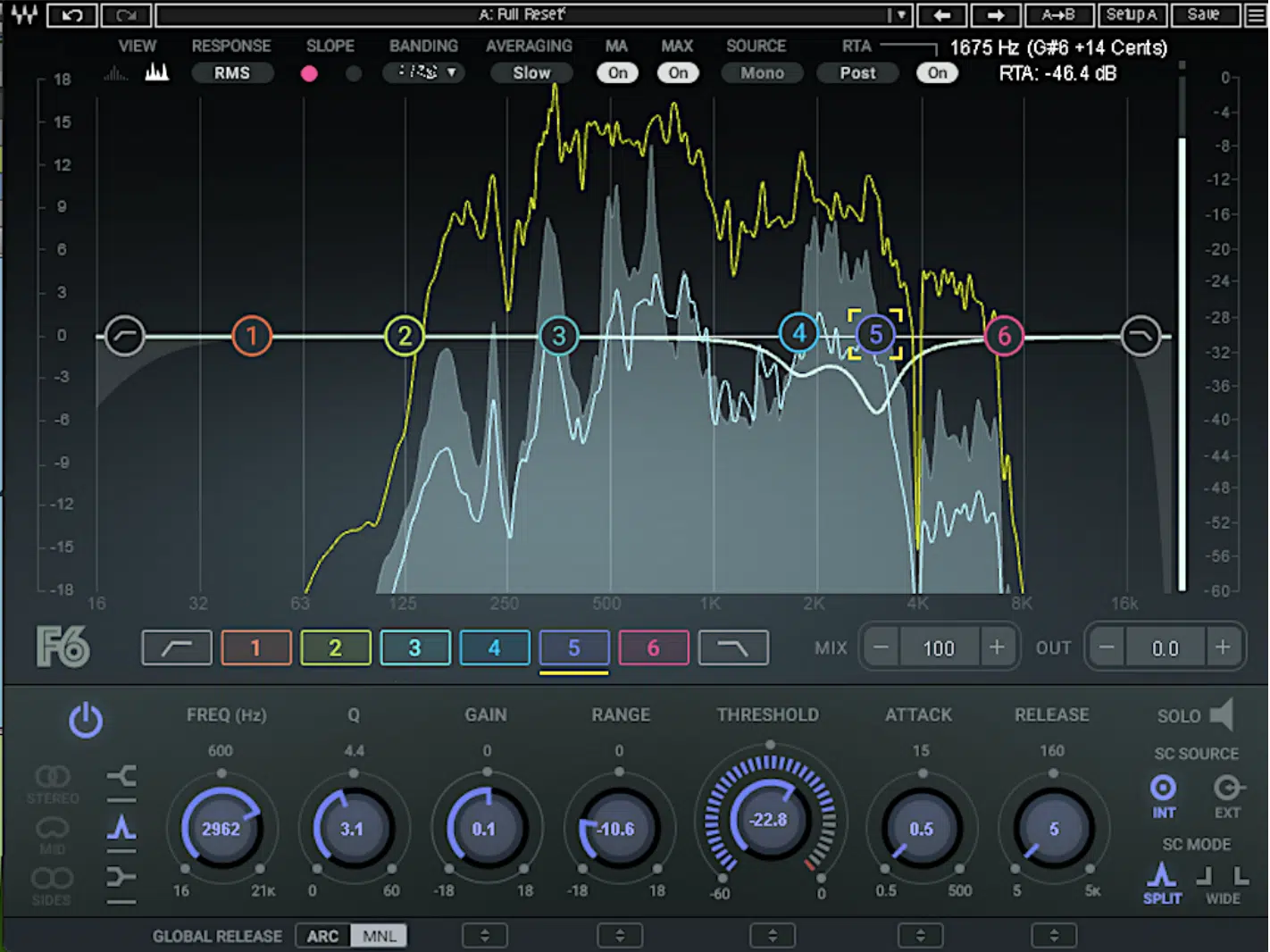Select band node 5 on the graph
The height and width of the screenshot is (952, 1270).
pyautogui.click(x=875, y=334)
